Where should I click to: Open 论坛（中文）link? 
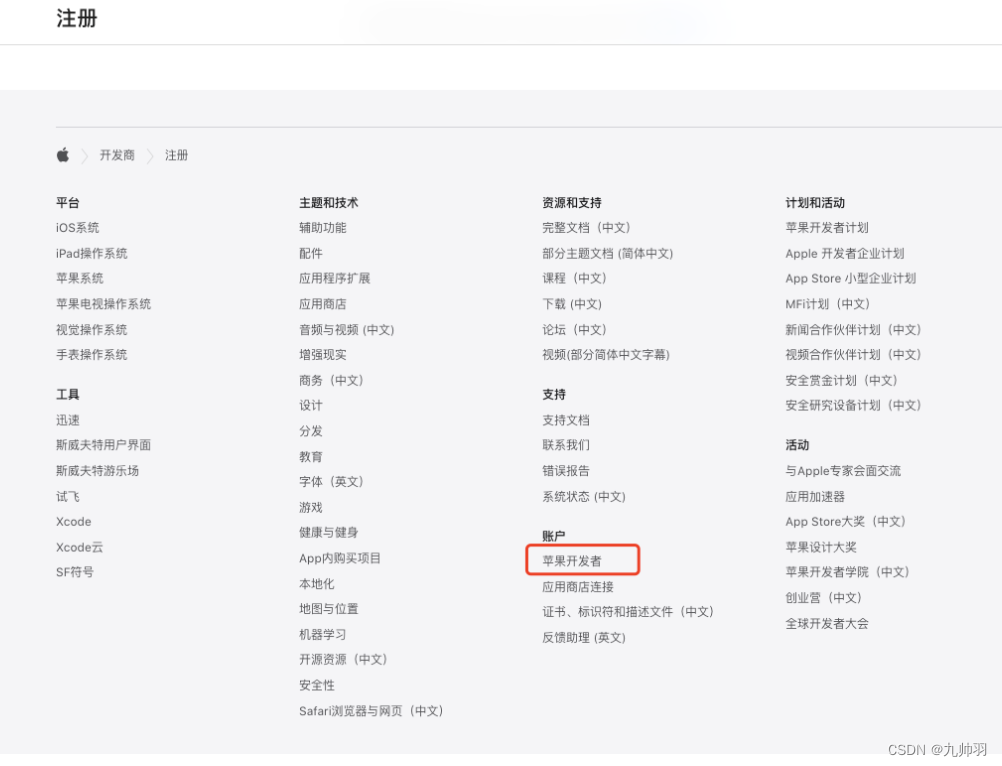[574, 330]
